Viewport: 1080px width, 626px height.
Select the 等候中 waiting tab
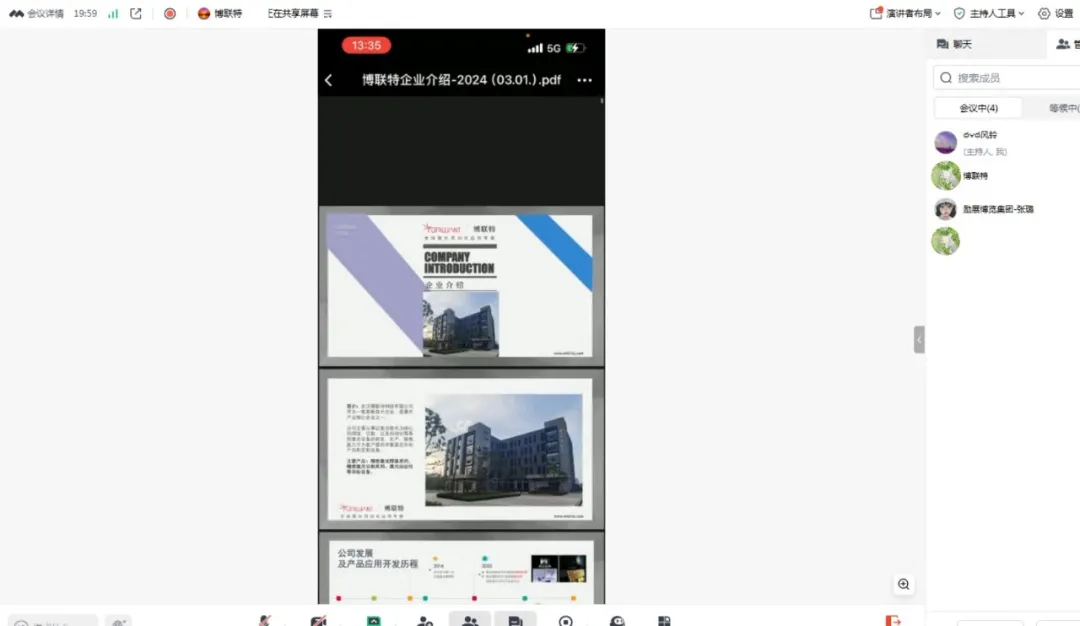point(1063,108)
